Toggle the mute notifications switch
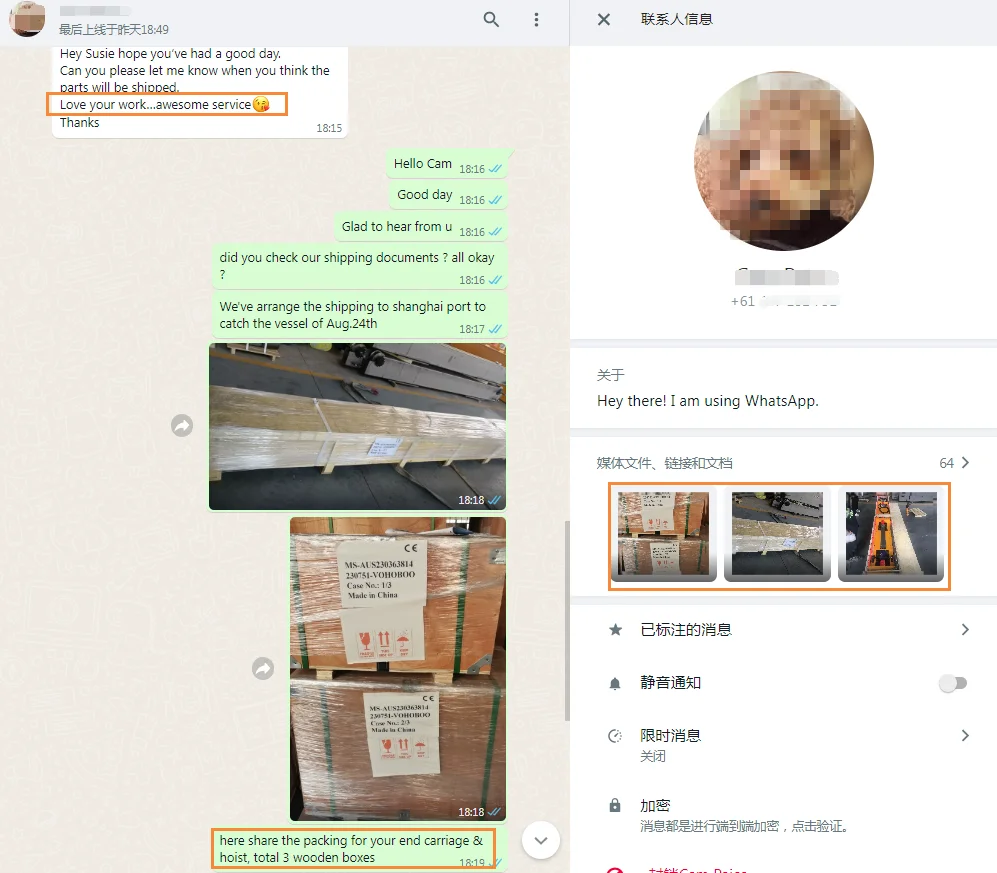This screenshot has height=873, width=997. coord(952,683)
